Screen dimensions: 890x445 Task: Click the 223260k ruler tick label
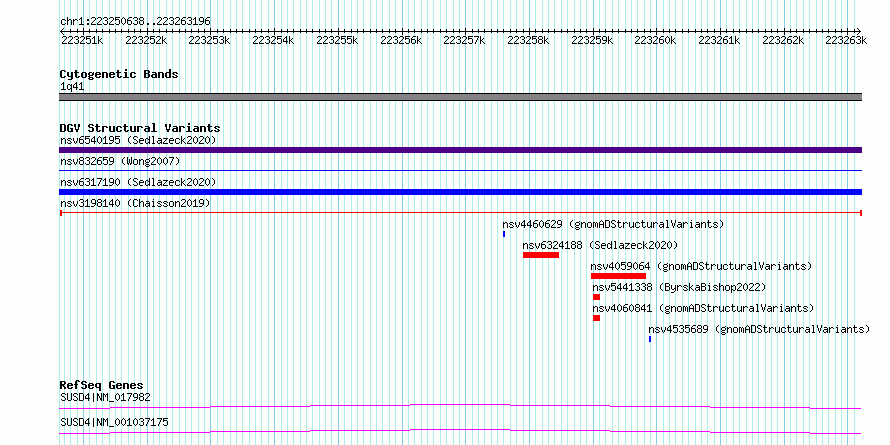click(656, 40)
